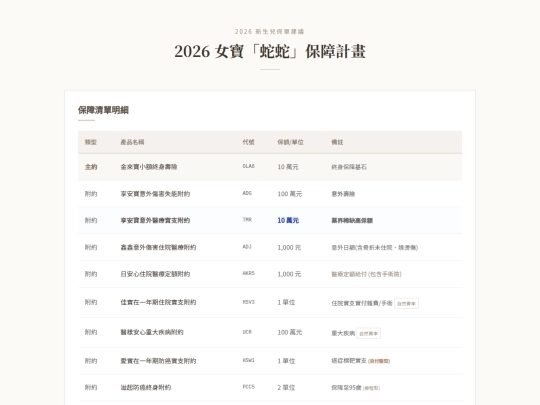Click the code UCR

click(247, 332)
